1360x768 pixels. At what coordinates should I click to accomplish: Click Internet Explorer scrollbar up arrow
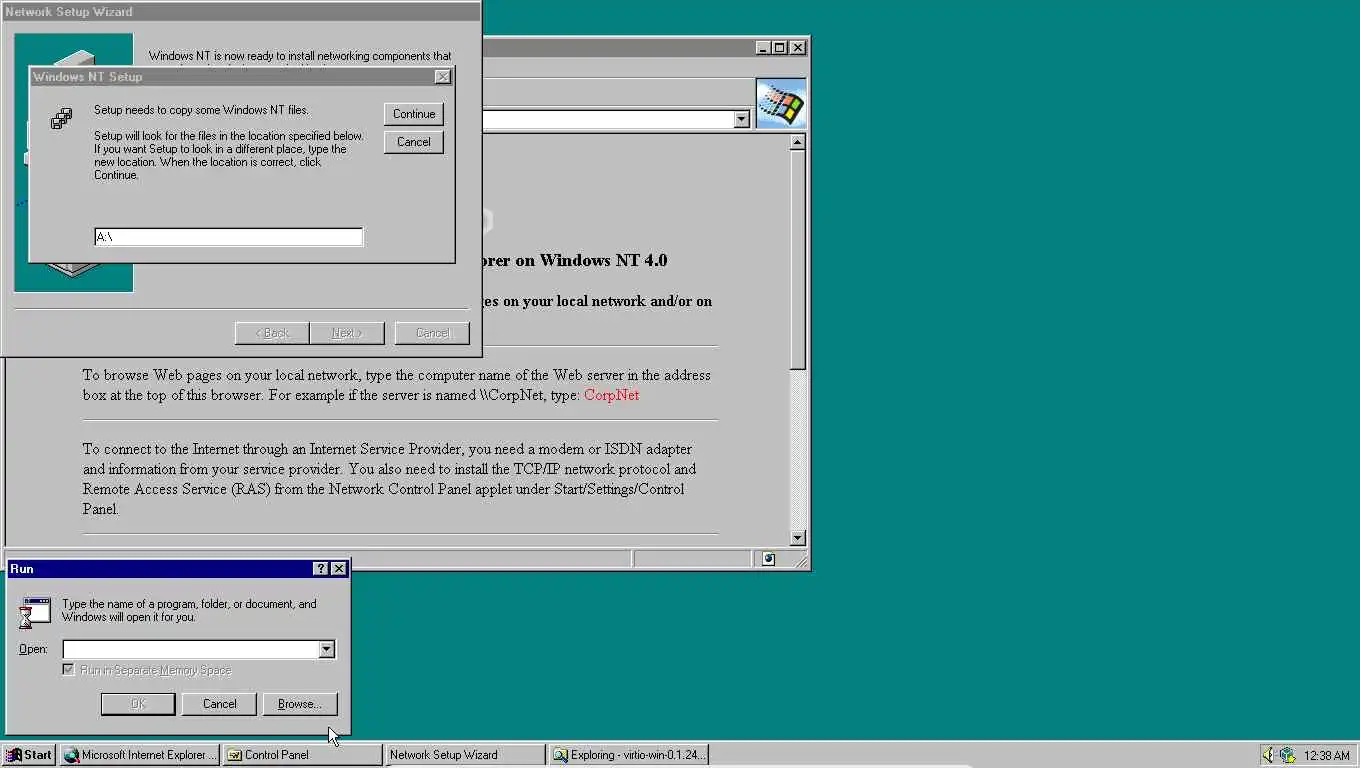(797, 142)
